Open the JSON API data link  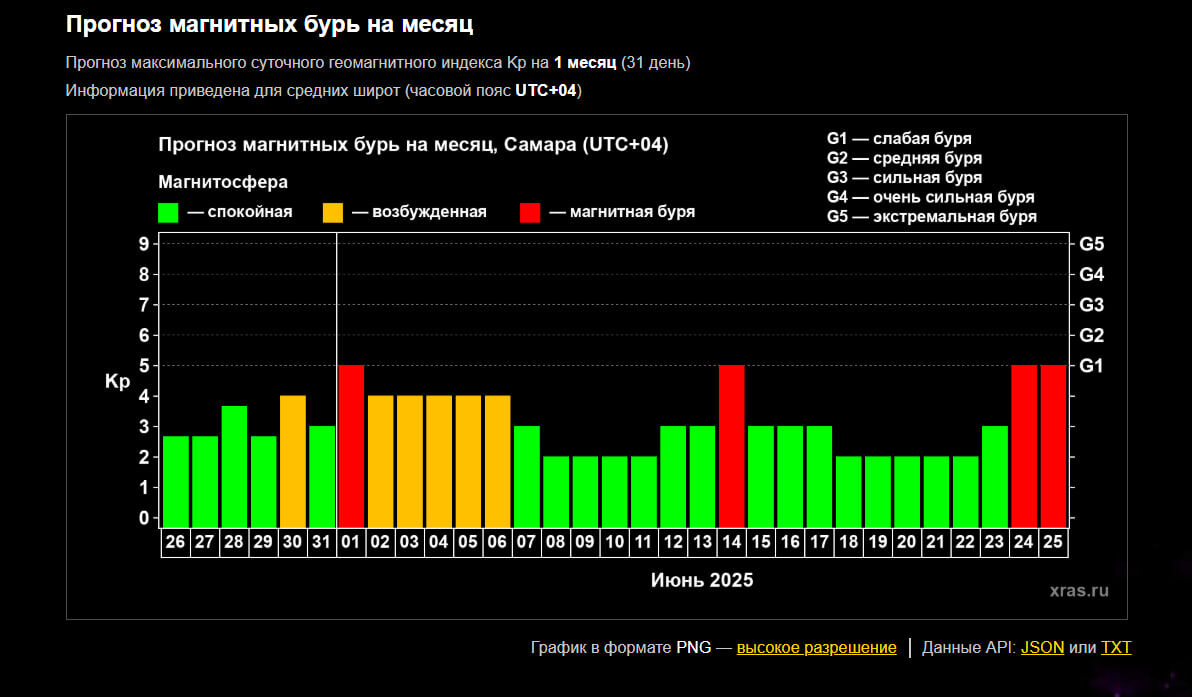click(x=1042, y=648)
